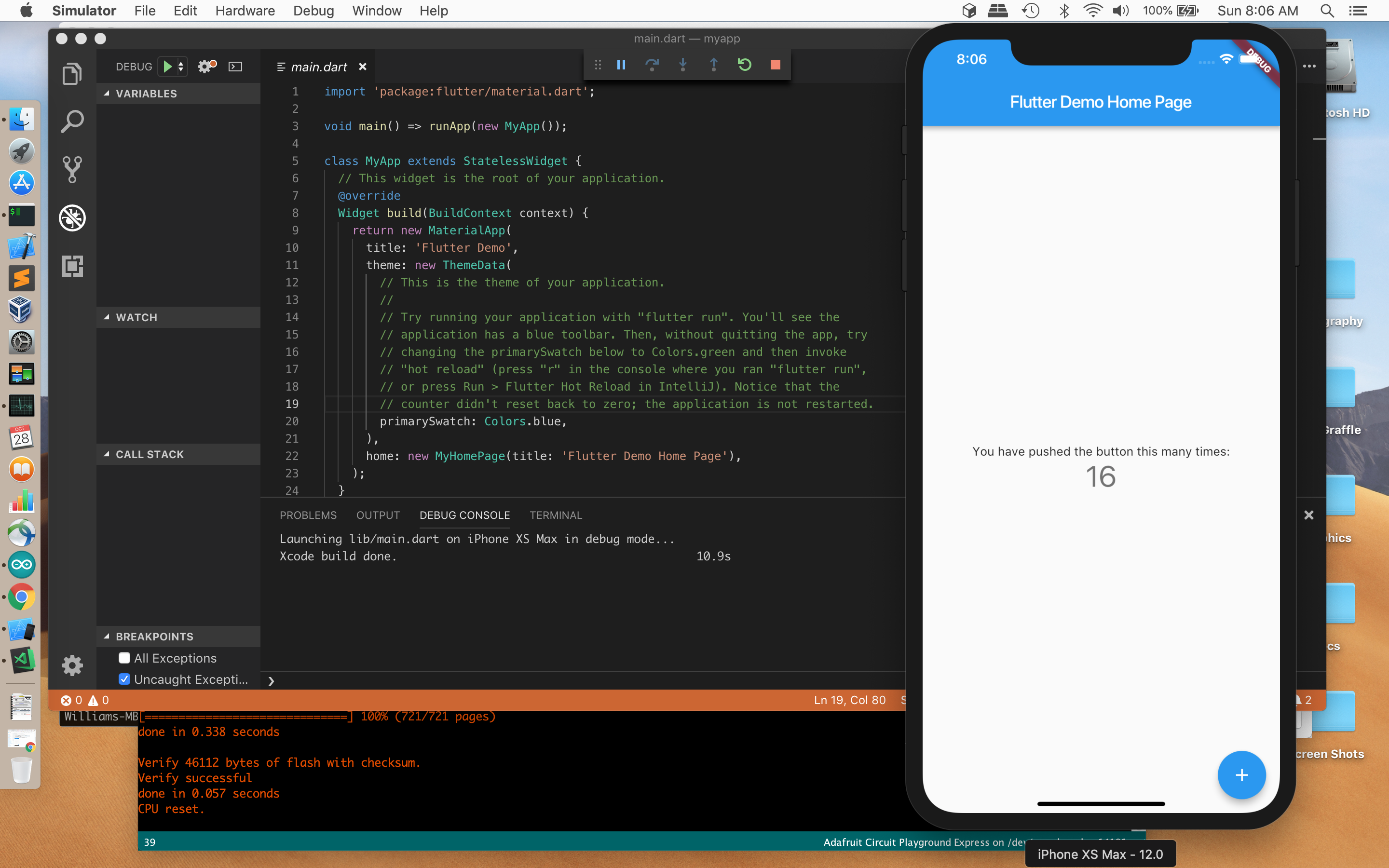The width and height of the screenshot is (1389, 868).
Task: Close the main.dart editor tab
Action: (x=363, y=67)
